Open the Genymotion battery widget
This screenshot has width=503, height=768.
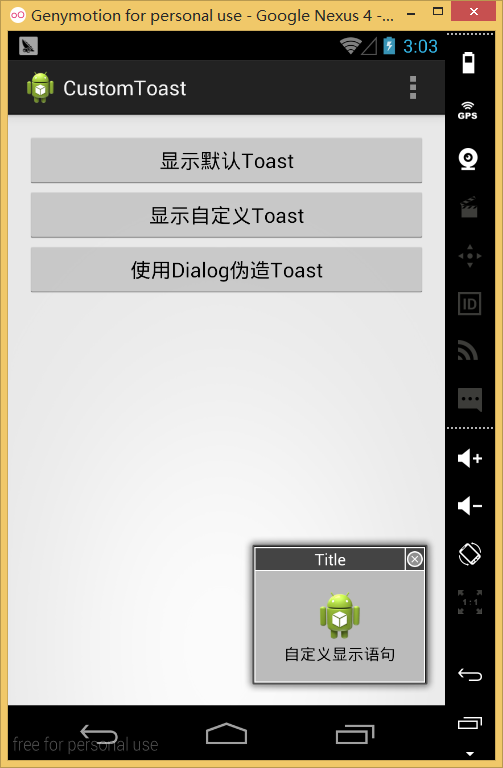click(469, 62)
